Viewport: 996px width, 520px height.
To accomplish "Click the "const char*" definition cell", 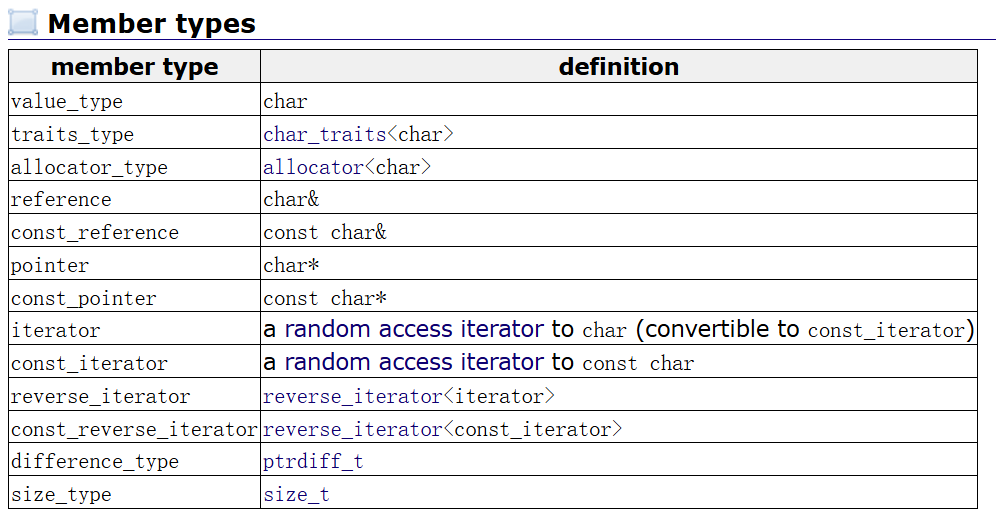I will tap(325, 298).
